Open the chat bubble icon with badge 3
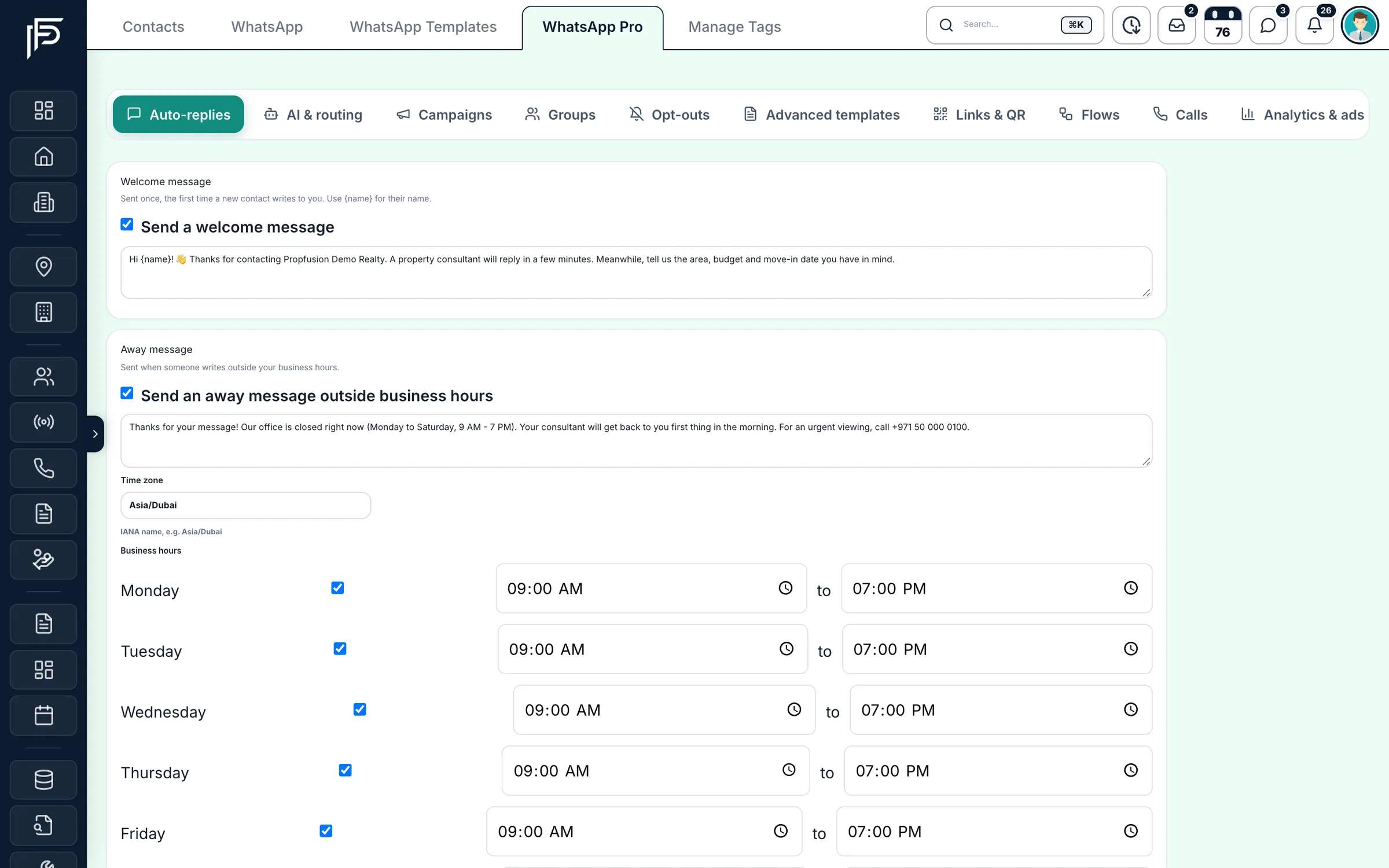This screenshot has height=868, width=1389. (1268, 25)
